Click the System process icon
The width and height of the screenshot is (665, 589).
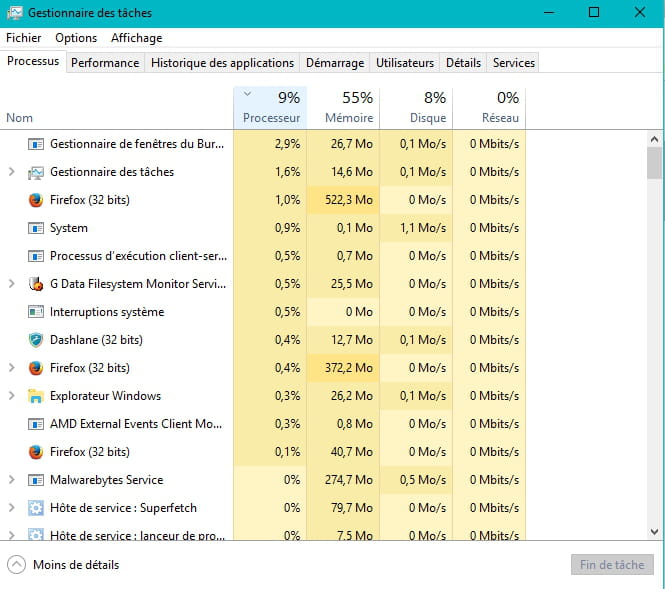[36, 228]
